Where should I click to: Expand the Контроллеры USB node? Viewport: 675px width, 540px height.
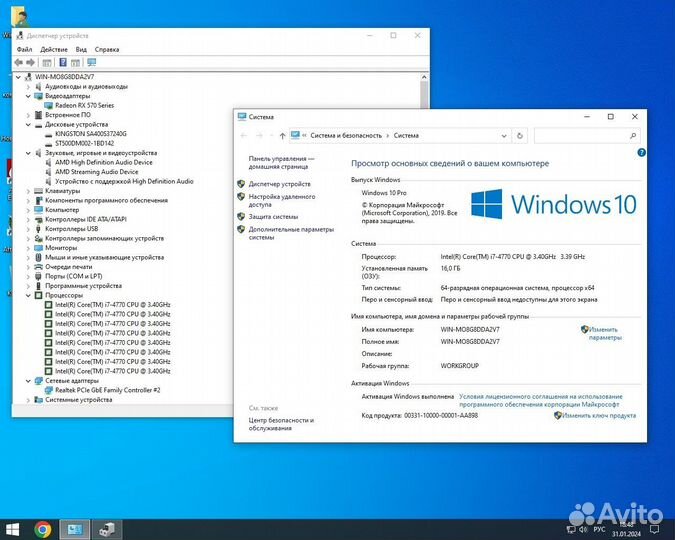click(x=28, y=229)
